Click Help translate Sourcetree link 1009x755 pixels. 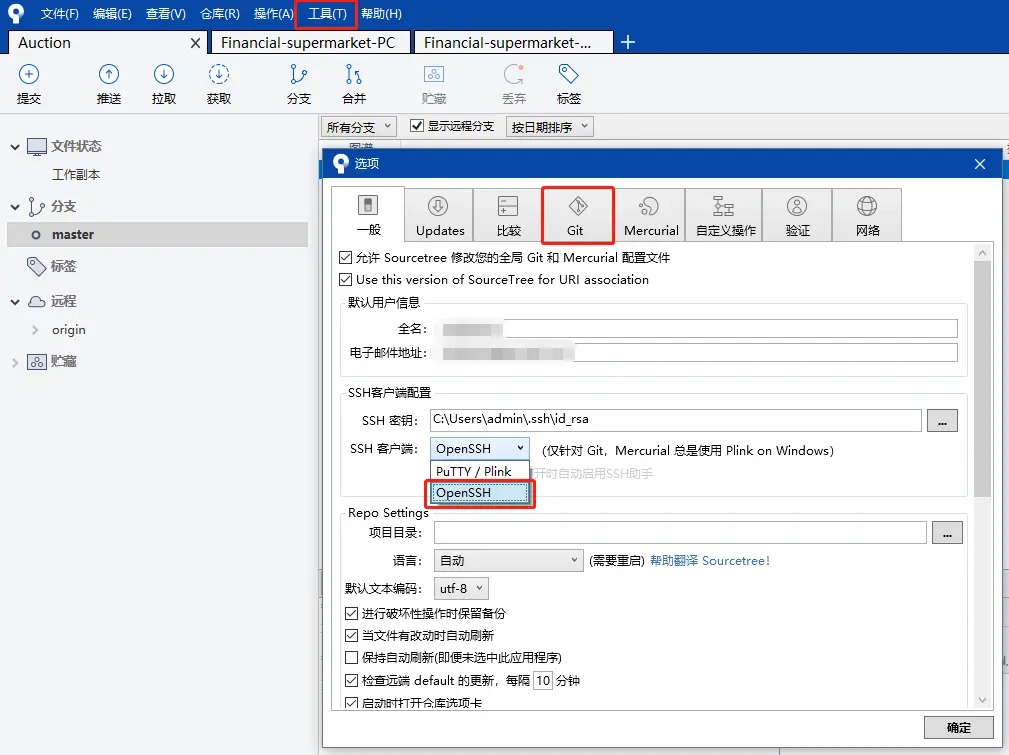[x=709, y=561]
